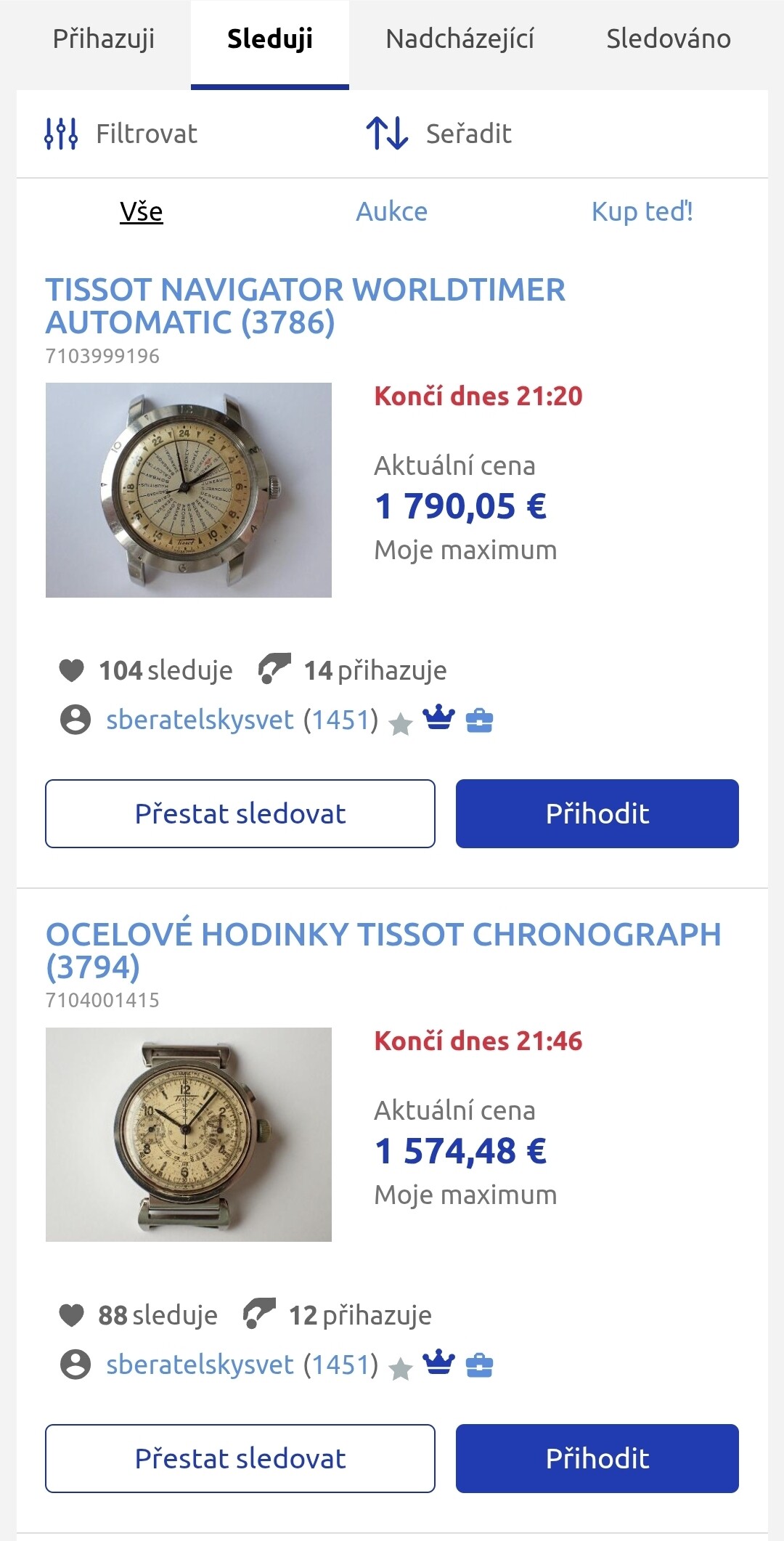Open sberatelskysvet seller profile on Chronograph listing
The width and height of the screenshot is (784, 1541).
(x=200, y=1365)
